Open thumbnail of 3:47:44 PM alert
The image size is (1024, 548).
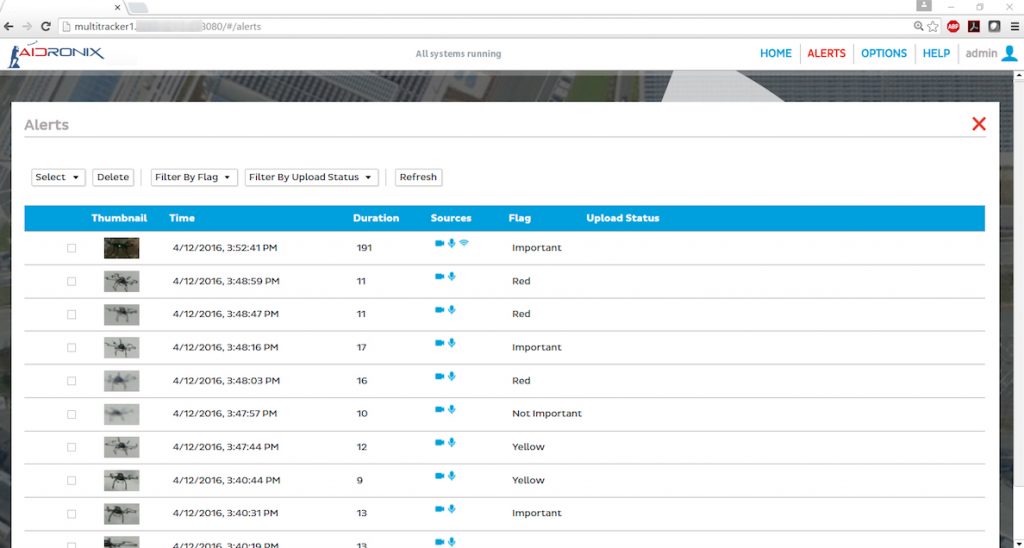pyautogui.click(x=121, y=447)
